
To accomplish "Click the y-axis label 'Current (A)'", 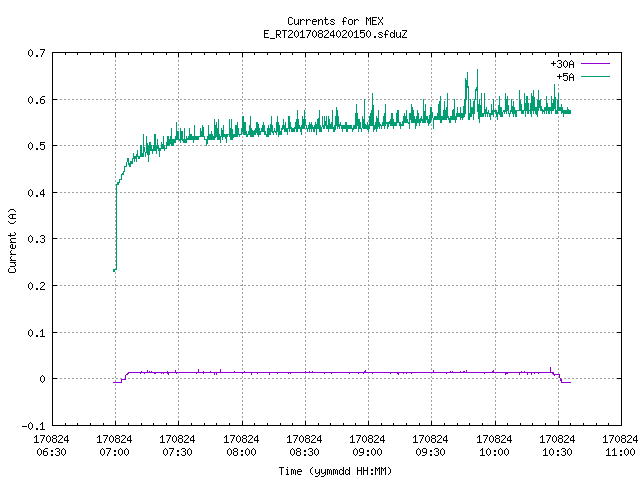I will tap(12, 240).
